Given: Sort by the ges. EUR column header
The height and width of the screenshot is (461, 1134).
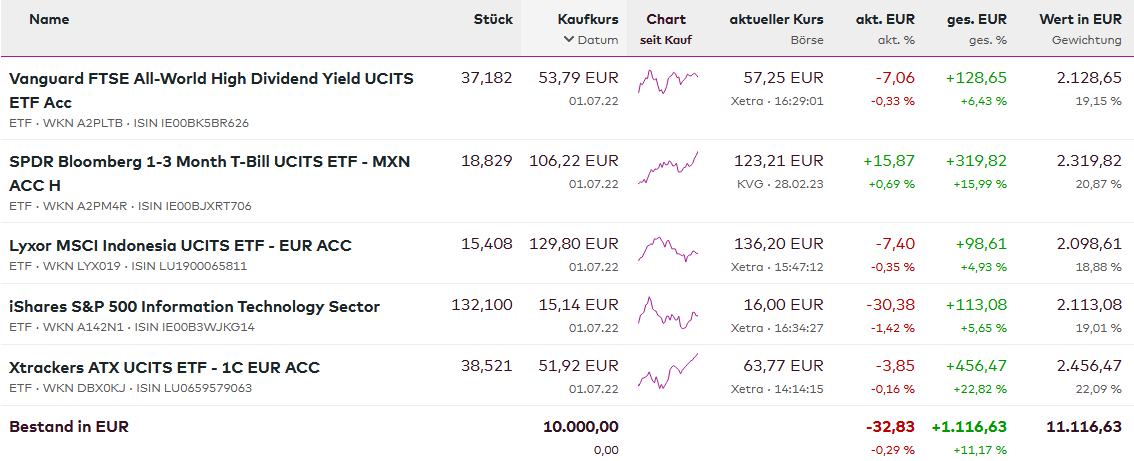Looking at the screenshot, I should 977,19.
